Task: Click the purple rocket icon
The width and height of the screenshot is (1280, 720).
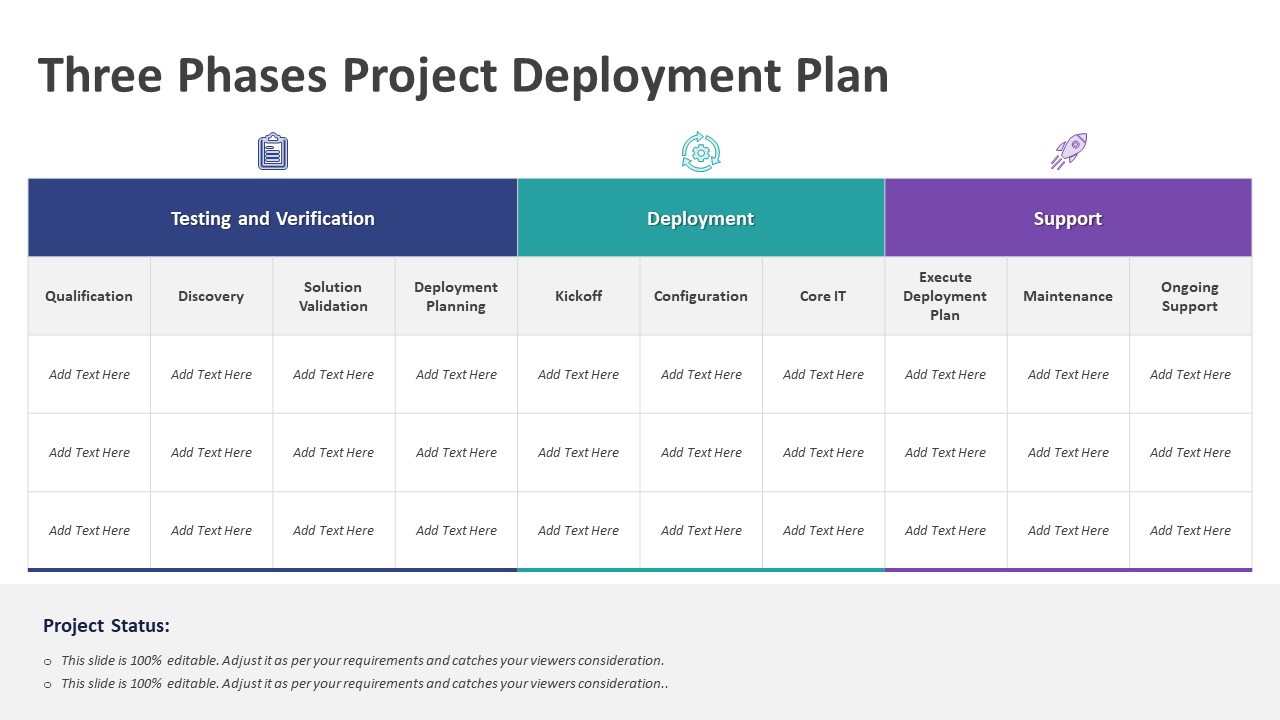Action: [x=1068, y=151]
